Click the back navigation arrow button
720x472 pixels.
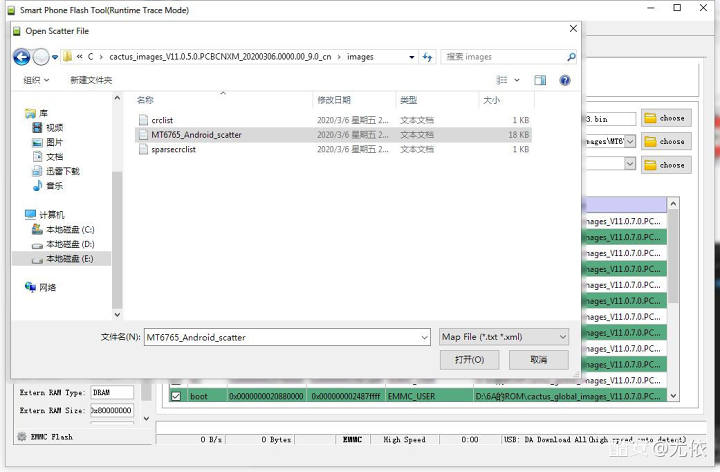pos(24,57)
